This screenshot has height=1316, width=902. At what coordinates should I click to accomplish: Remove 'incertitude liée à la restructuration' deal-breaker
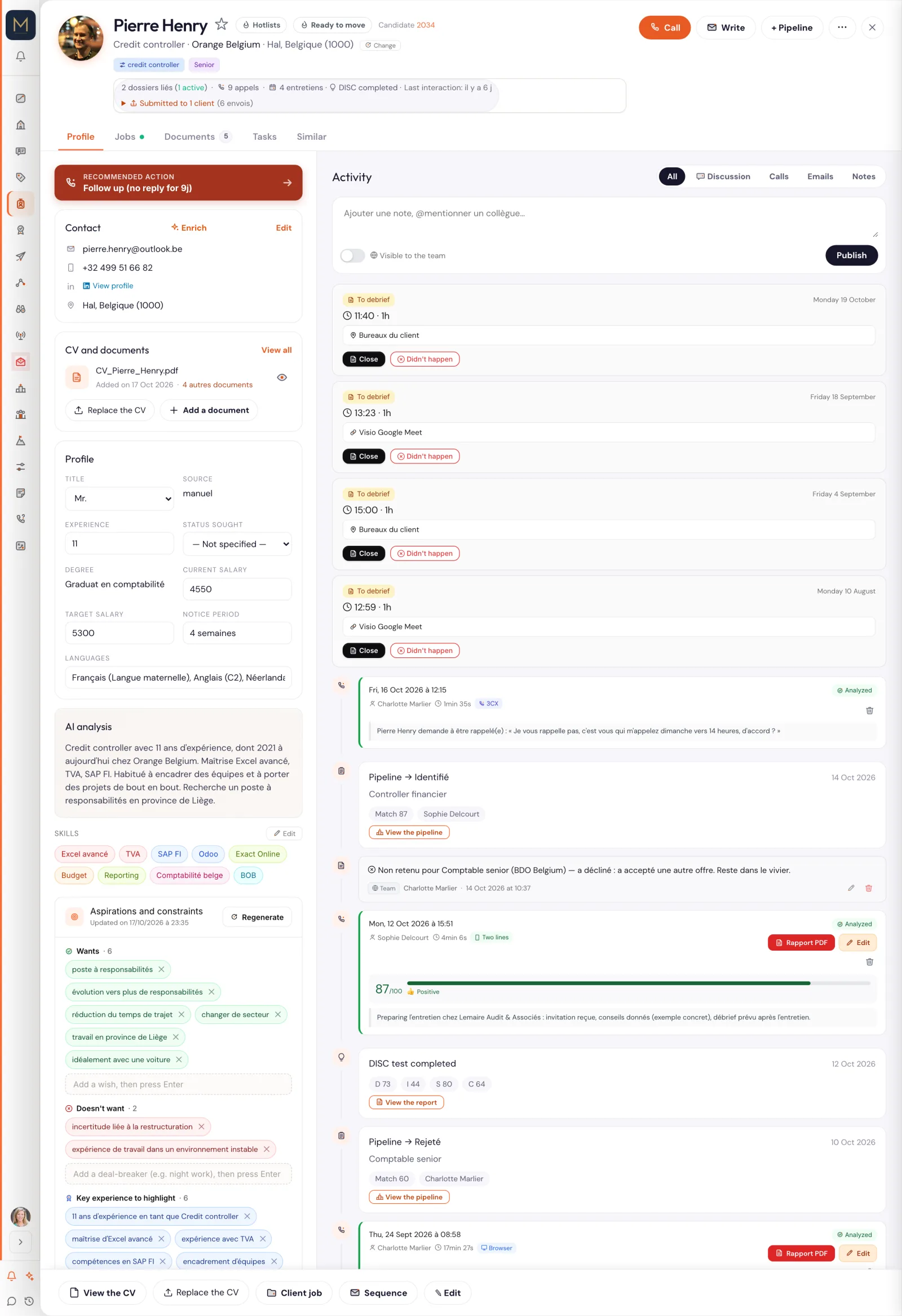pyautogui.click(x=201, y=1127)
